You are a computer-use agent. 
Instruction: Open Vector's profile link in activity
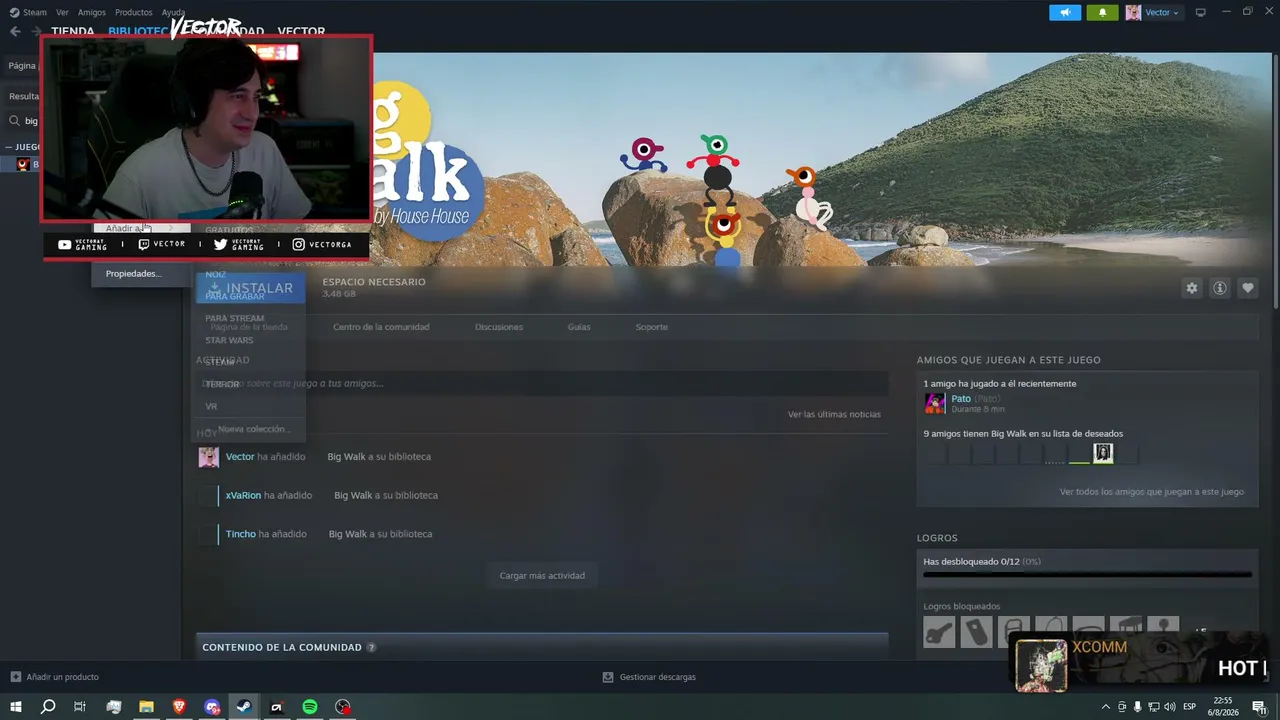pos(240,457)
